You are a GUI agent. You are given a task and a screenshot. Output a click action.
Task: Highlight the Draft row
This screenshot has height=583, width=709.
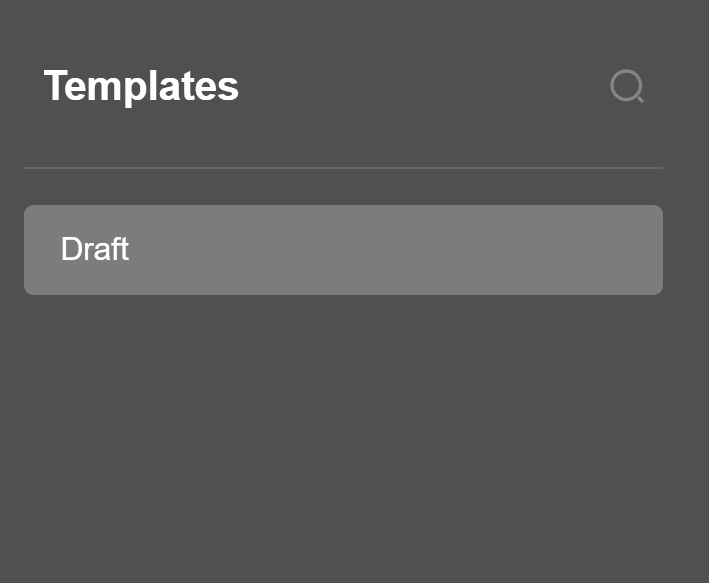(x=343, y=250)
